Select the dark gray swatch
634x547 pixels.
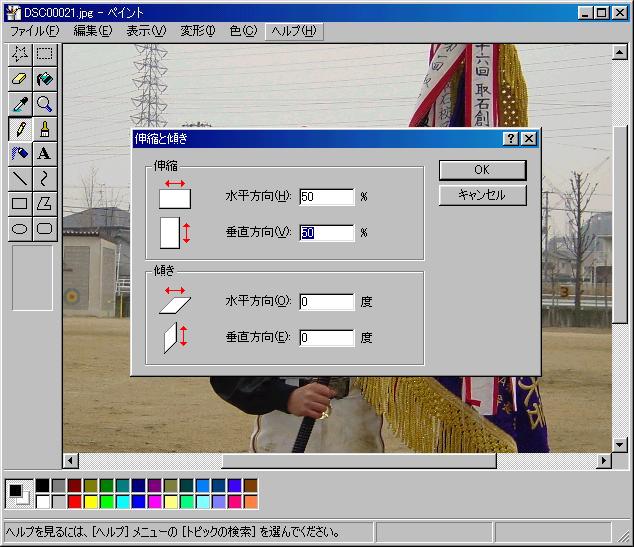pyautogui.click(x=59, y=486)
